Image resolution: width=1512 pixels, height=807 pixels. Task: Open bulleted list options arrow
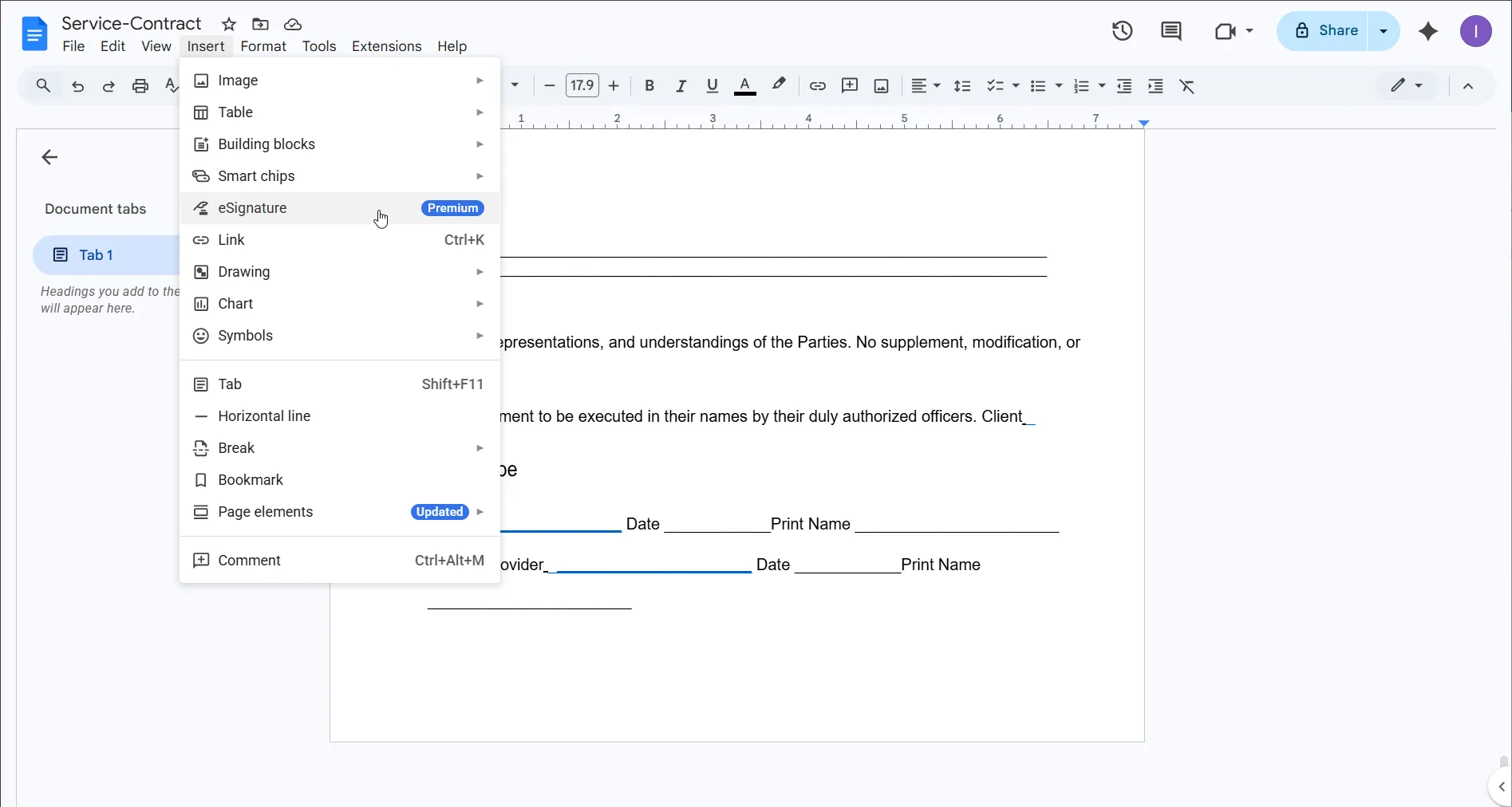point(1059,86)
